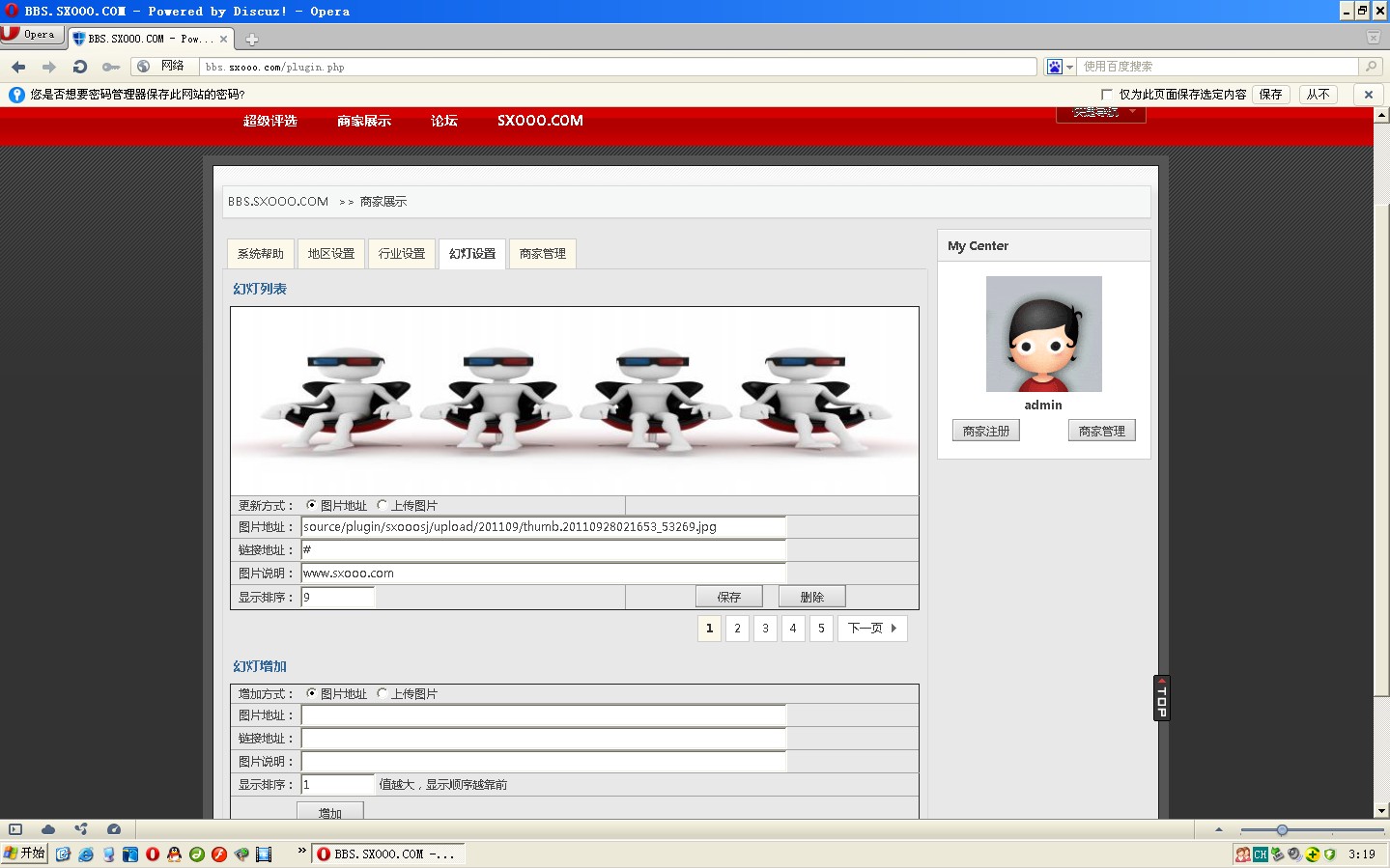The height and width of the screenshot is (868, 1390).
Task: Select 图片地址 radio in slide list form
Action: 311,505
